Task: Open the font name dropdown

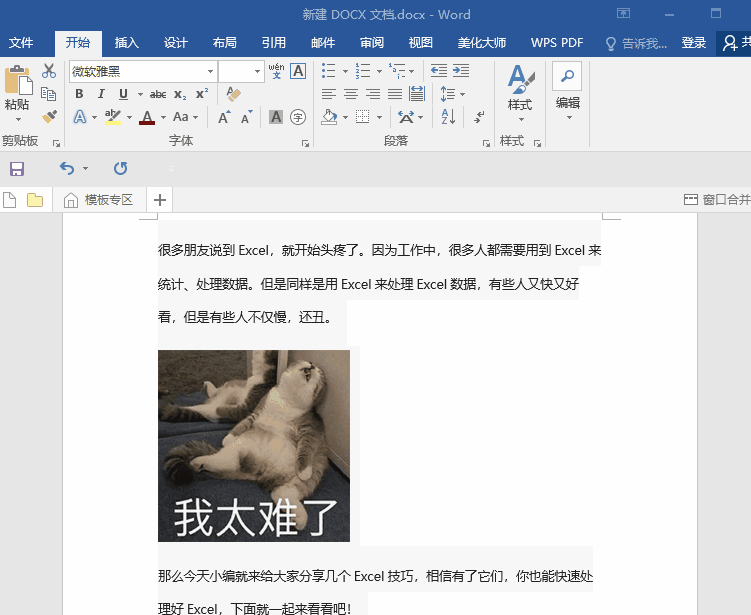Action: tap(210, 72)
